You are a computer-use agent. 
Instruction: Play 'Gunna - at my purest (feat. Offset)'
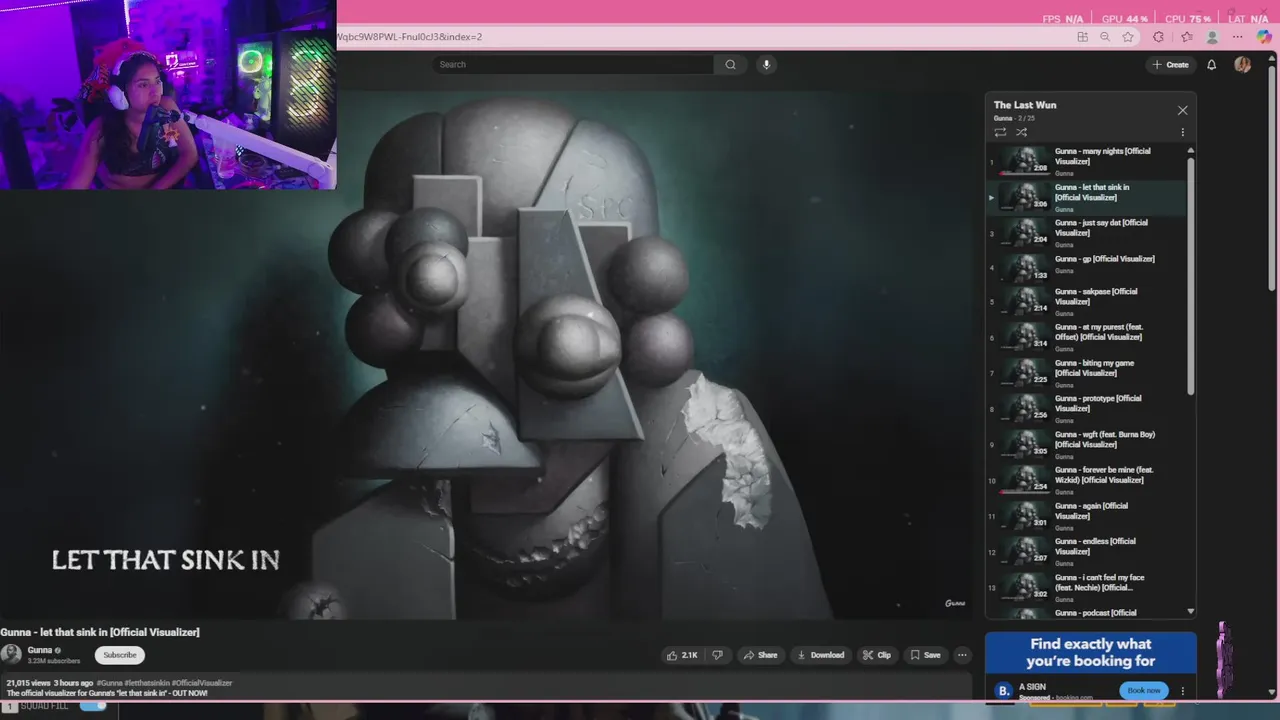(1088, 337)
